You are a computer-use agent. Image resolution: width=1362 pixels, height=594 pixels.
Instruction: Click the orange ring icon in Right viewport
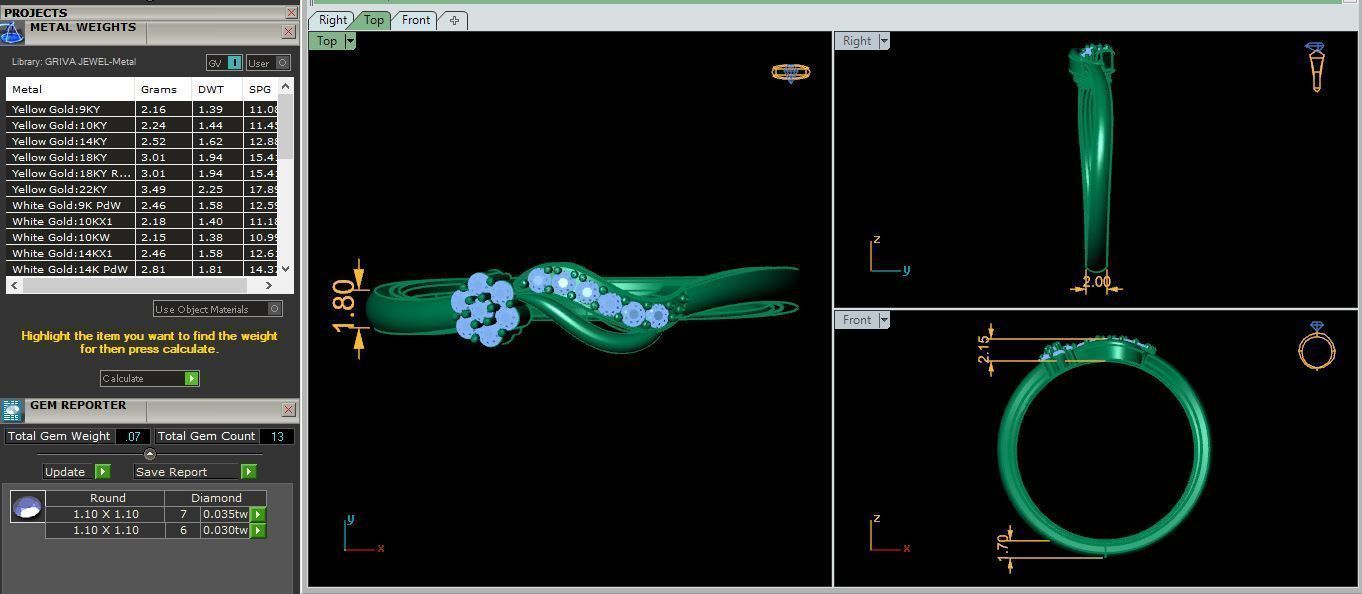[1316, 66]
